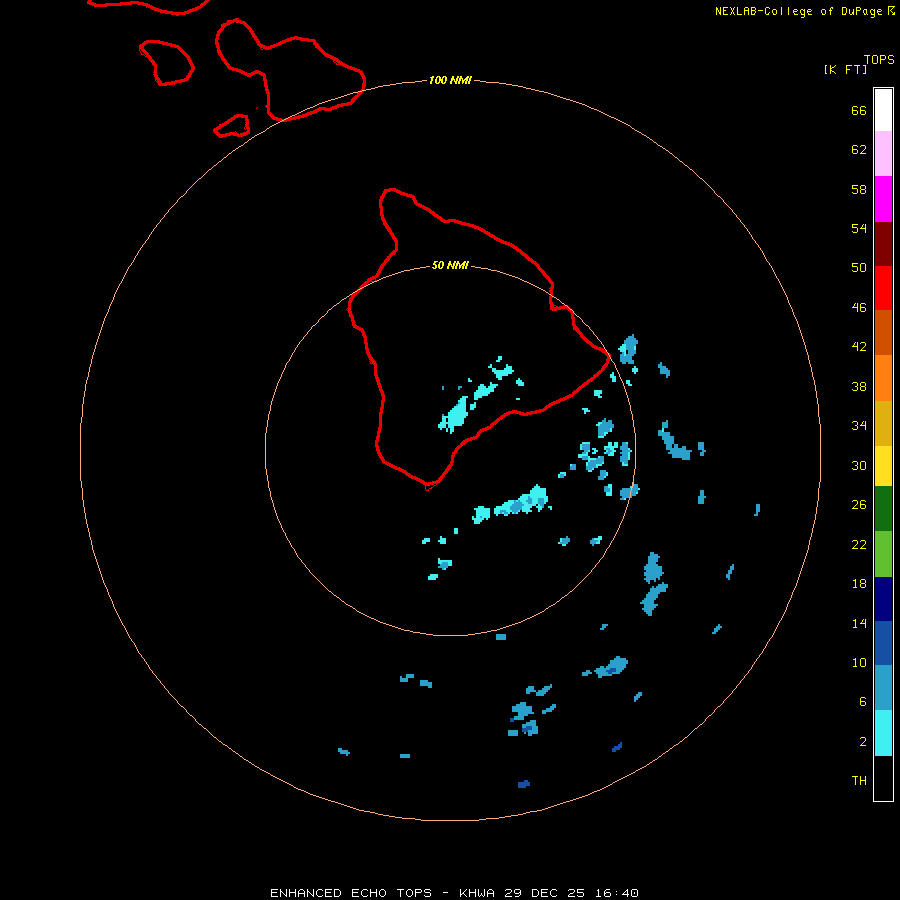Click the legend value '46'
The image size is (900, 900).
tap(859, 308)
